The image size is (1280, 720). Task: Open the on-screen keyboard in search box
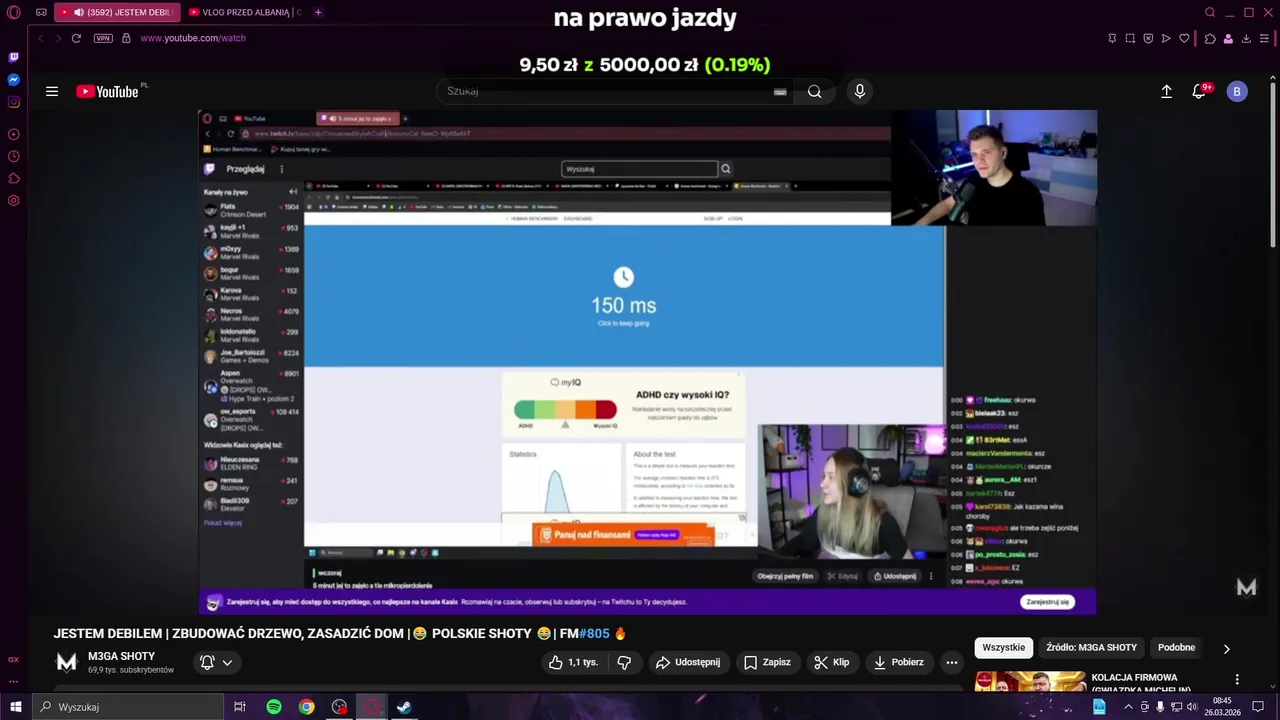tap(780, 91)
